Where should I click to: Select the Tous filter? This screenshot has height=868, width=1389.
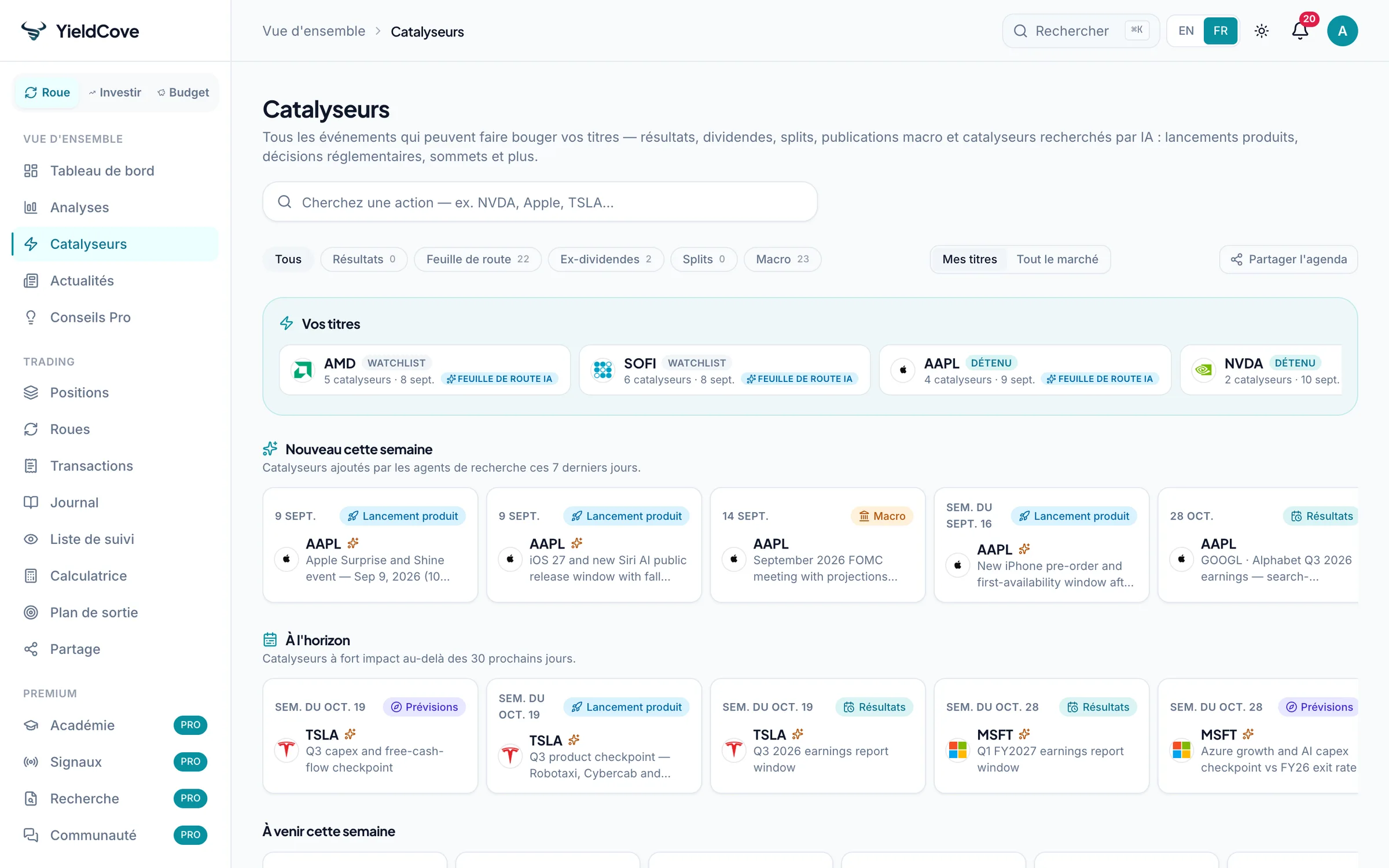click(288, 259)
